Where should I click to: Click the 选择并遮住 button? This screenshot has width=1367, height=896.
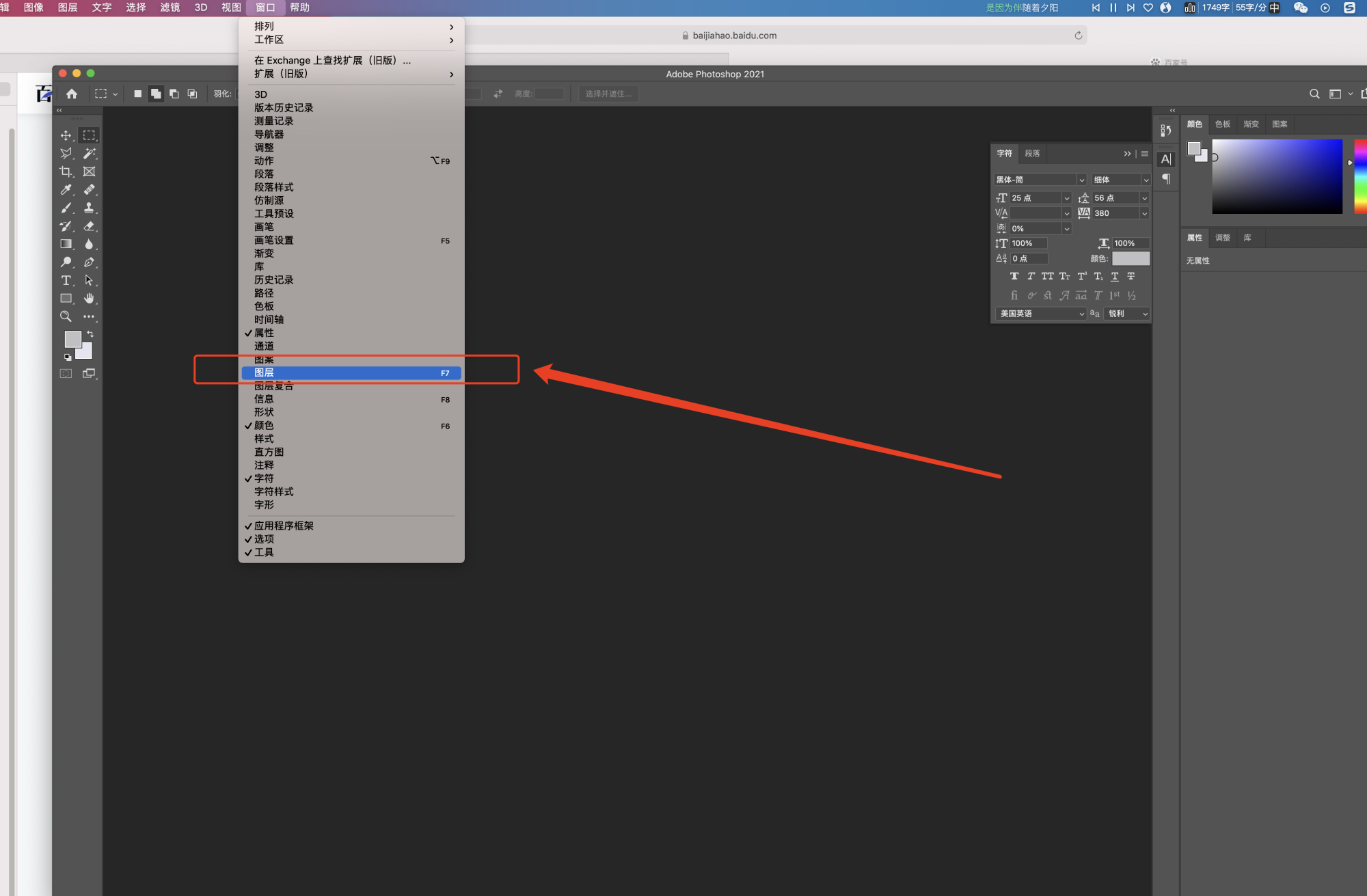point(608,94)
